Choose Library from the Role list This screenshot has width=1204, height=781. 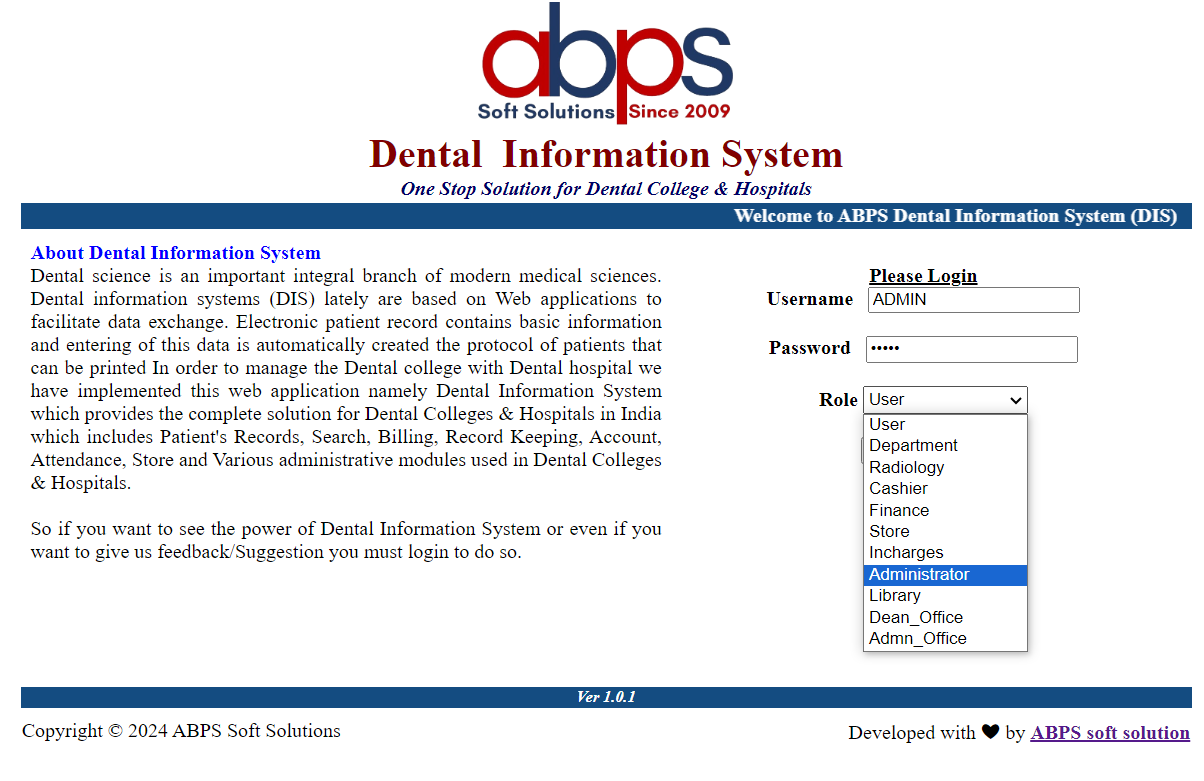click(x=945, y=596)
